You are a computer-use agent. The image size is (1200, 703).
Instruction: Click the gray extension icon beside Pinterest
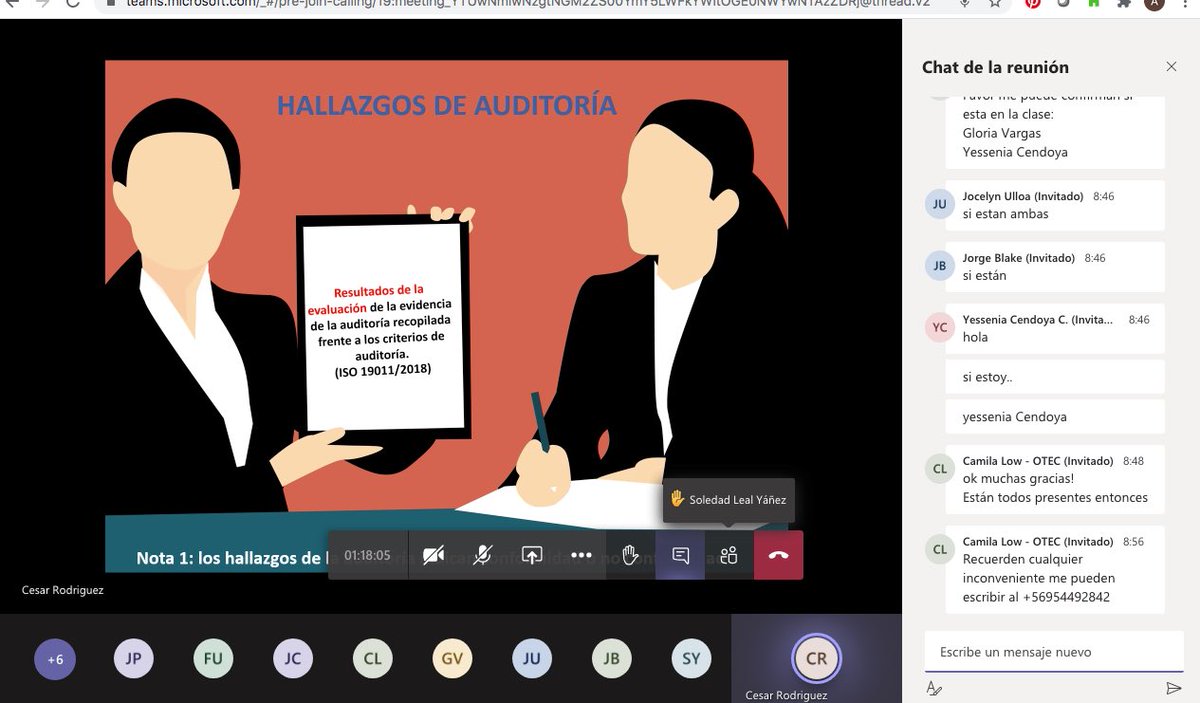point(1062,4)
